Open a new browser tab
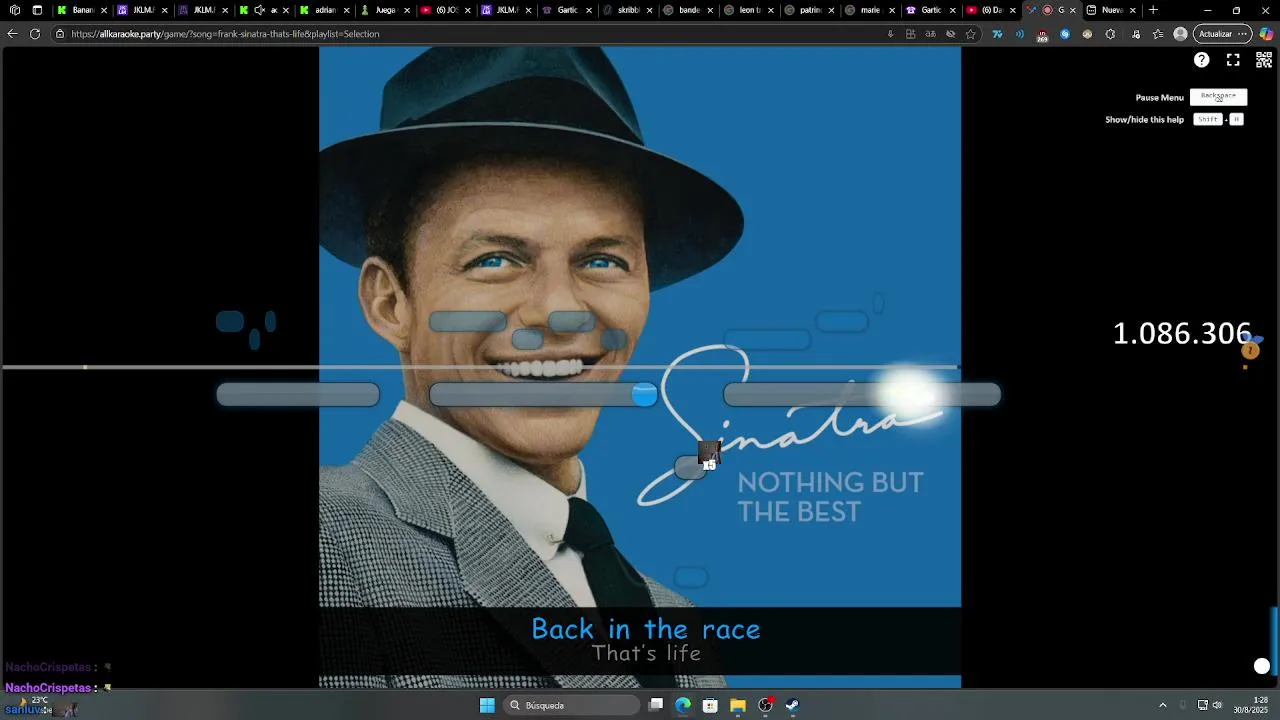The width and height of the screenshot is (1280, 720). coord(1153,10)
